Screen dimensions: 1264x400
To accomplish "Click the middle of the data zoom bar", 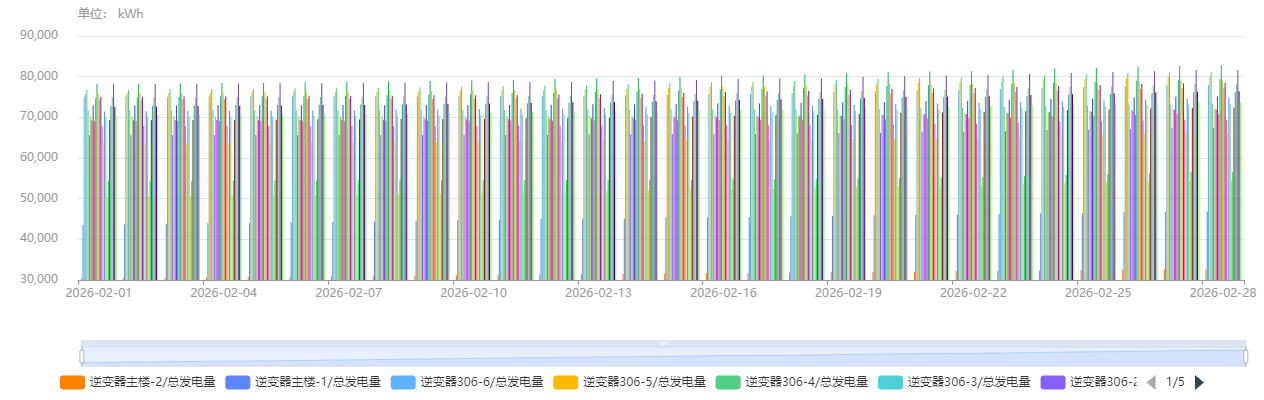I will (x=663, y=357).
